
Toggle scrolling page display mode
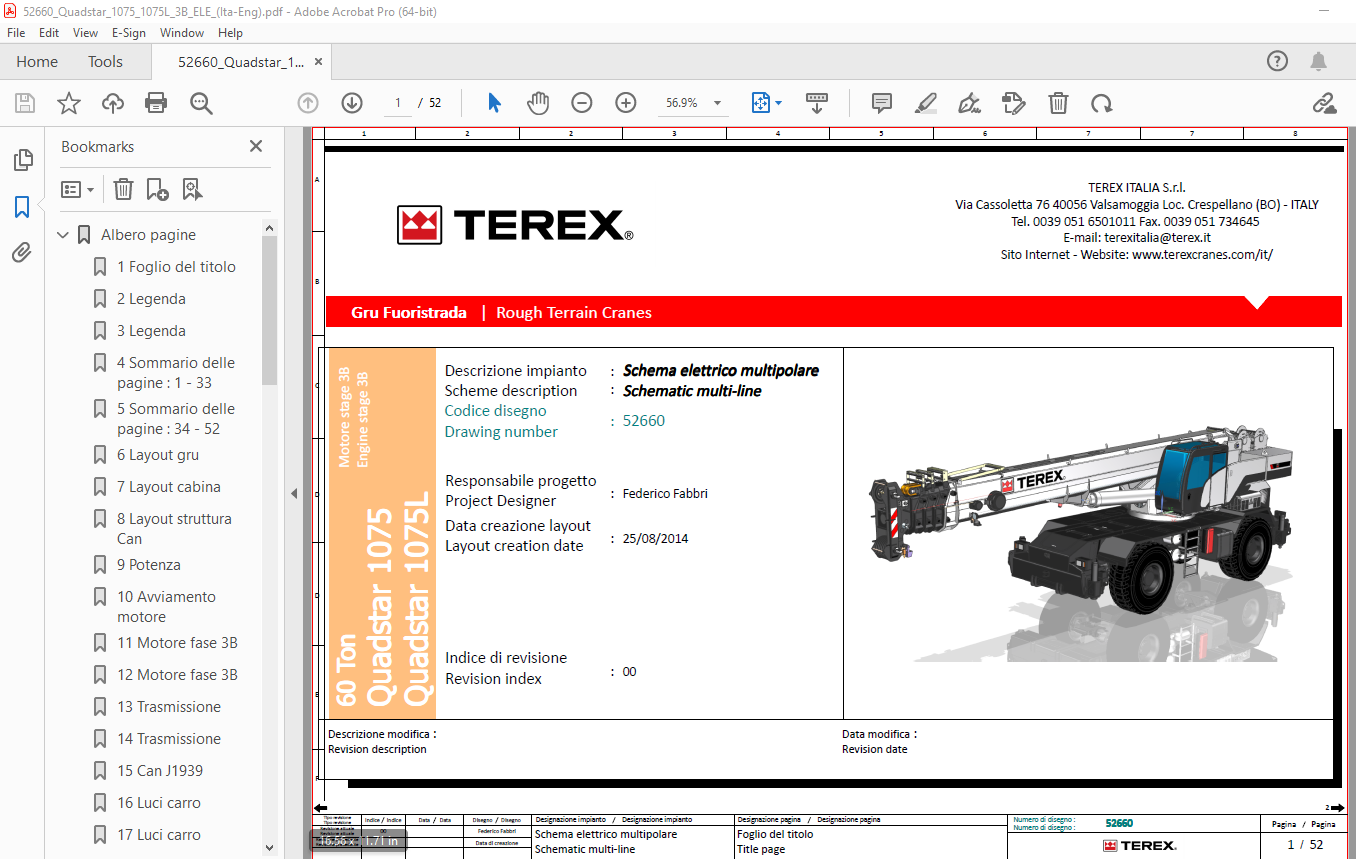point(817,102)
